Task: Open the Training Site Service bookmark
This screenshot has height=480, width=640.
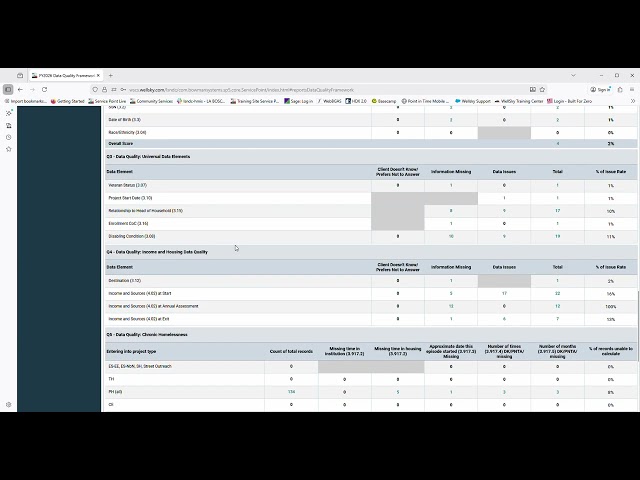Action: pos(255,101)
